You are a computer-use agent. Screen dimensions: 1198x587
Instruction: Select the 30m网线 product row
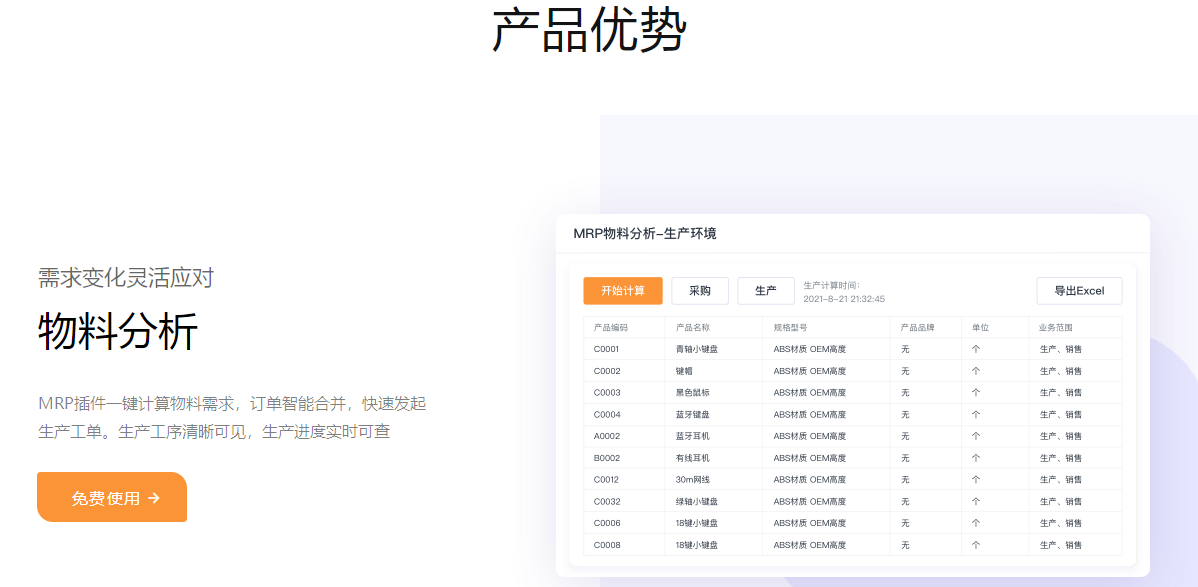click(x=692, y=479)
